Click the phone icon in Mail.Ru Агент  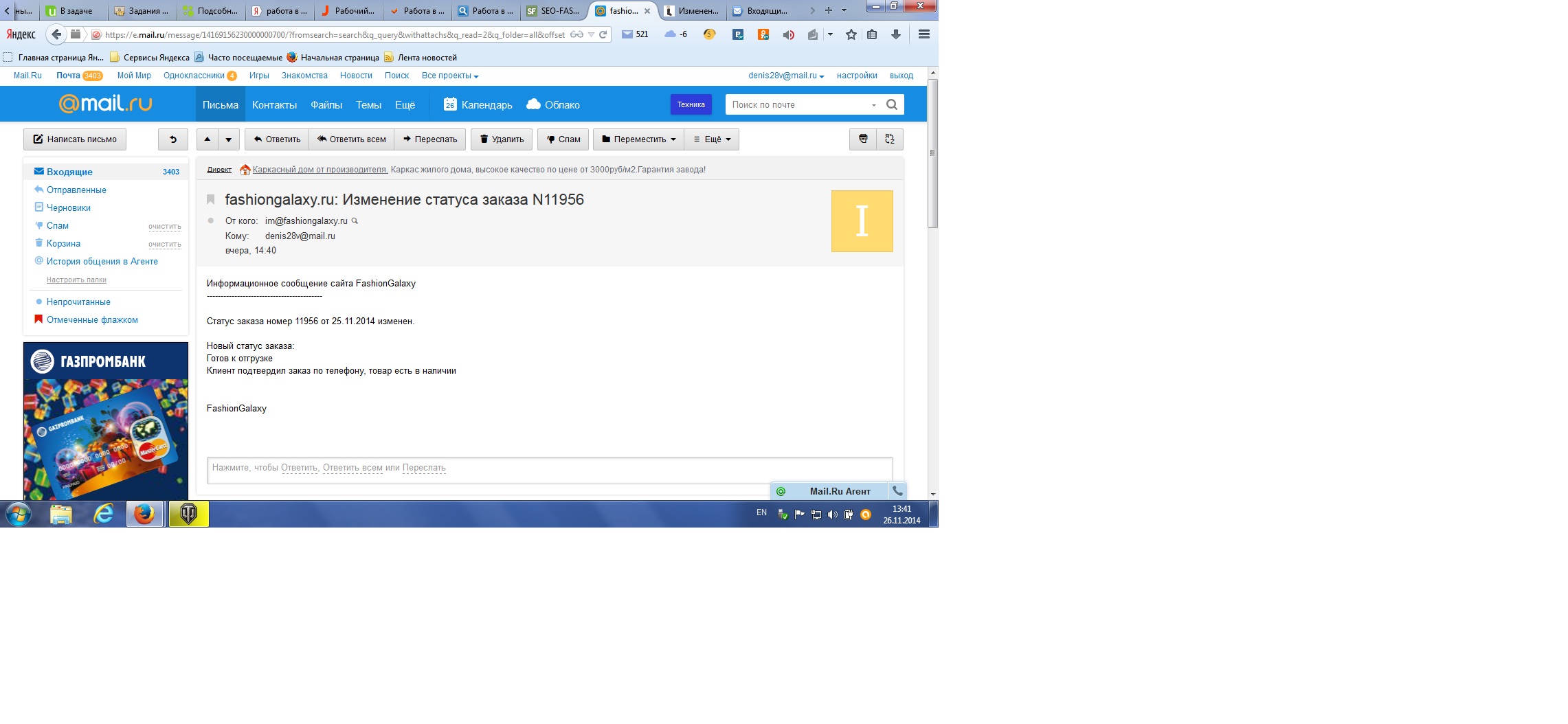(897, 490)
